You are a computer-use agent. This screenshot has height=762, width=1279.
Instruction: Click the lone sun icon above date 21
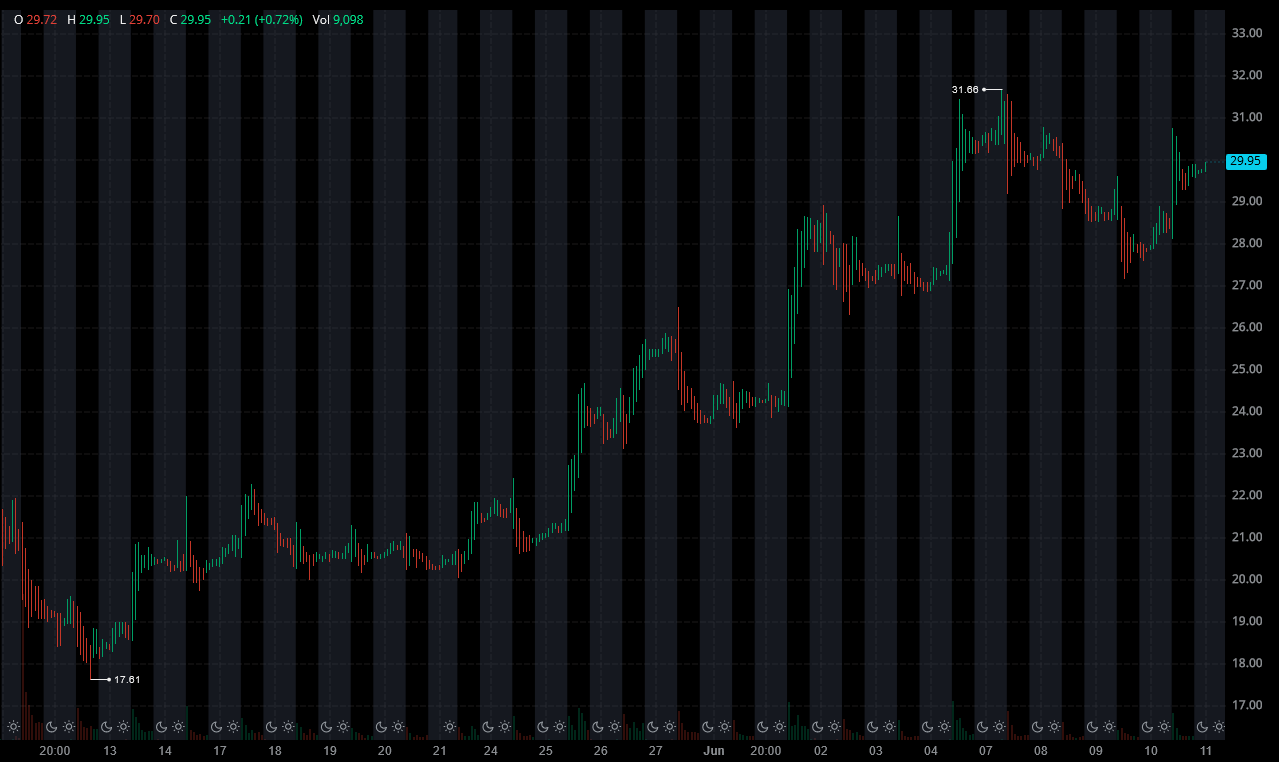(449, 726)
